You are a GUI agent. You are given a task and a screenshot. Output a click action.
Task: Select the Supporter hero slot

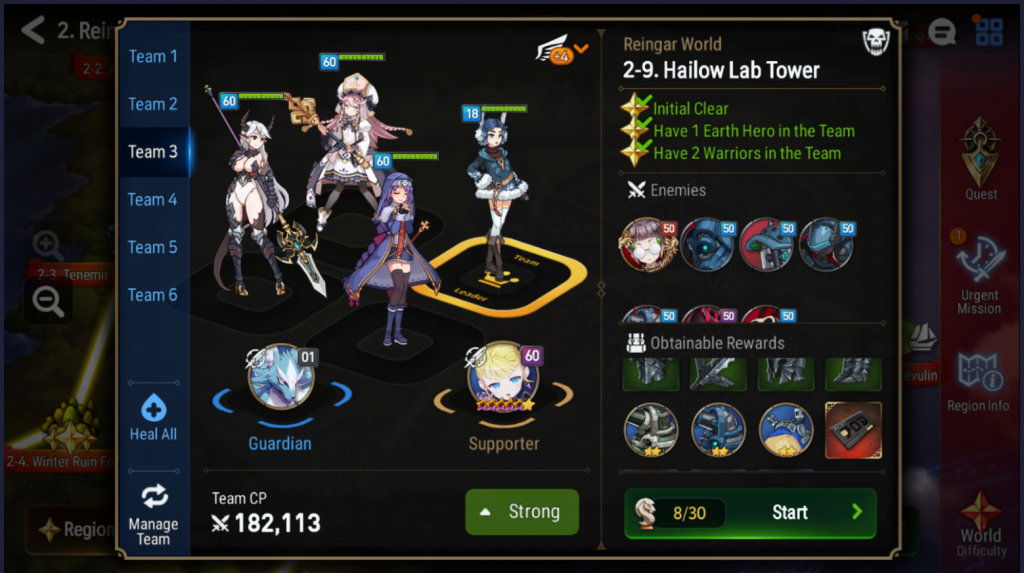[504, 378]
